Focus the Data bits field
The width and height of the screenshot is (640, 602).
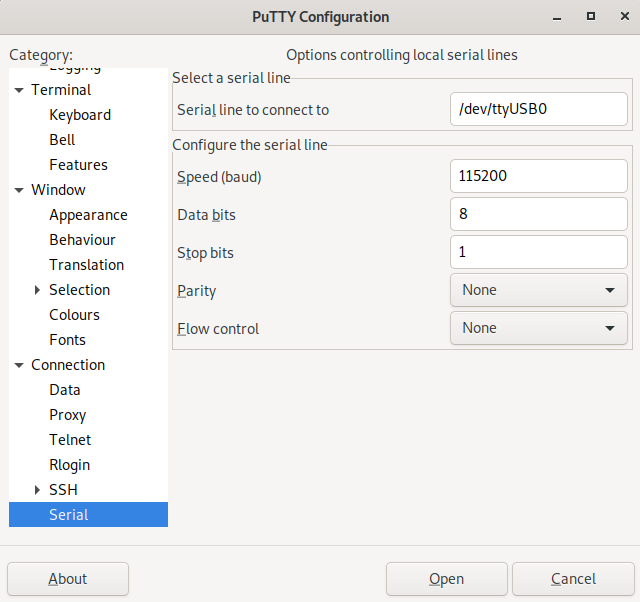538,214
